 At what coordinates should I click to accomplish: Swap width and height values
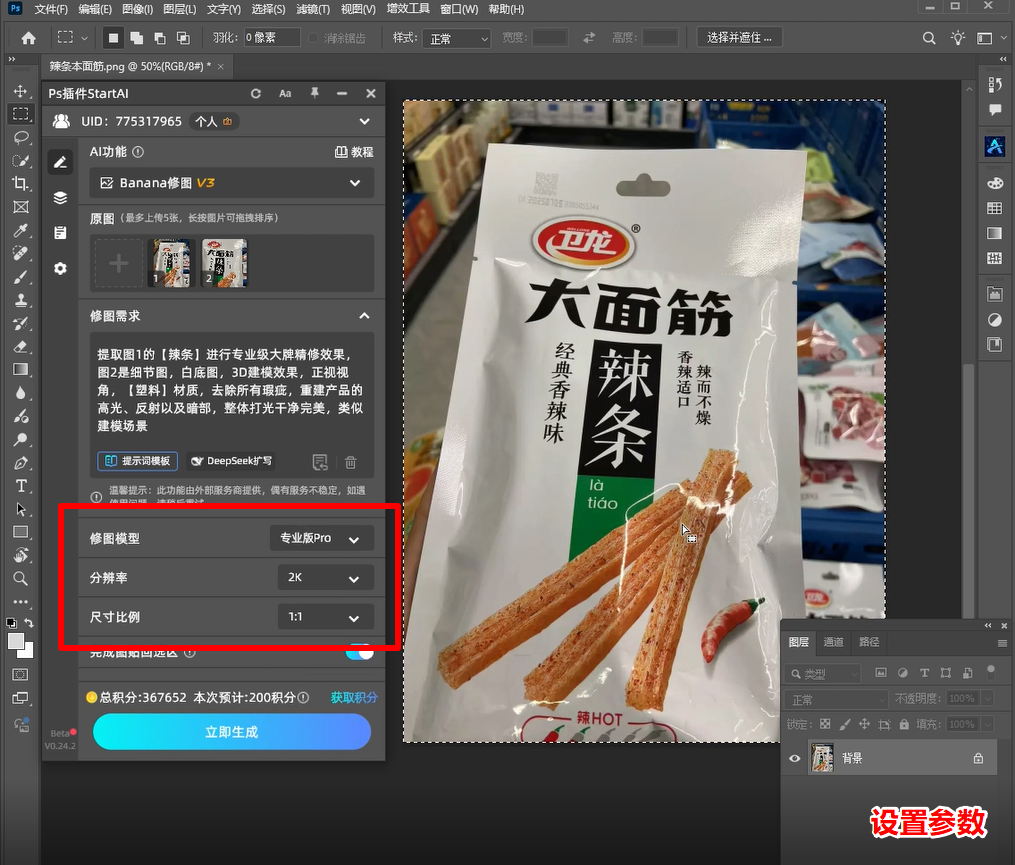pos(589,38)
